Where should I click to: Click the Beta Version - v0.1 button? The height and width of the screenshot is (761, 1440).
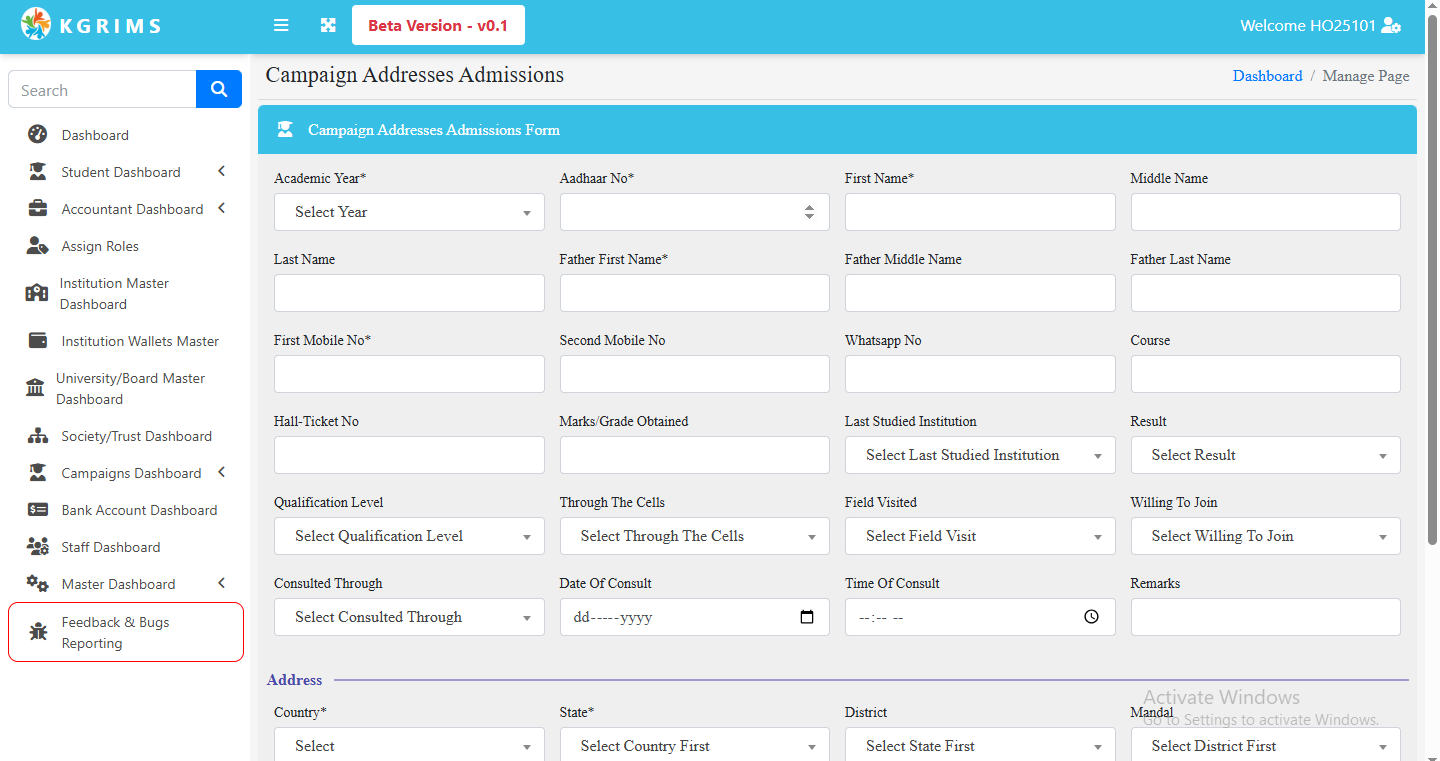tap(438, 26)
